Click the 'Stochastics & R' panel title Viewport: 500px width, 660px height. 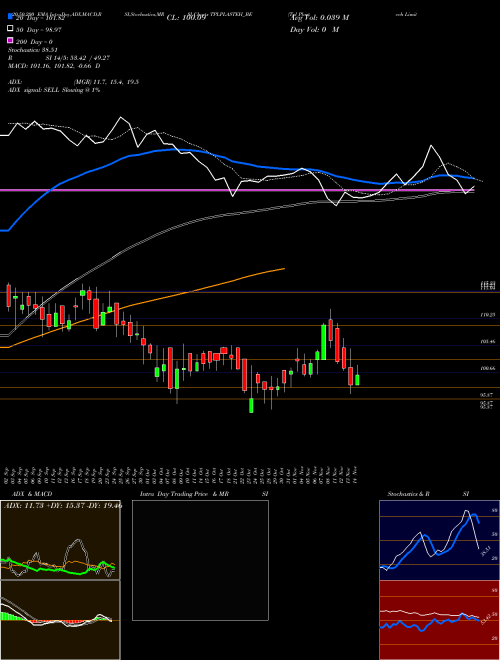(x=408, y=494)
